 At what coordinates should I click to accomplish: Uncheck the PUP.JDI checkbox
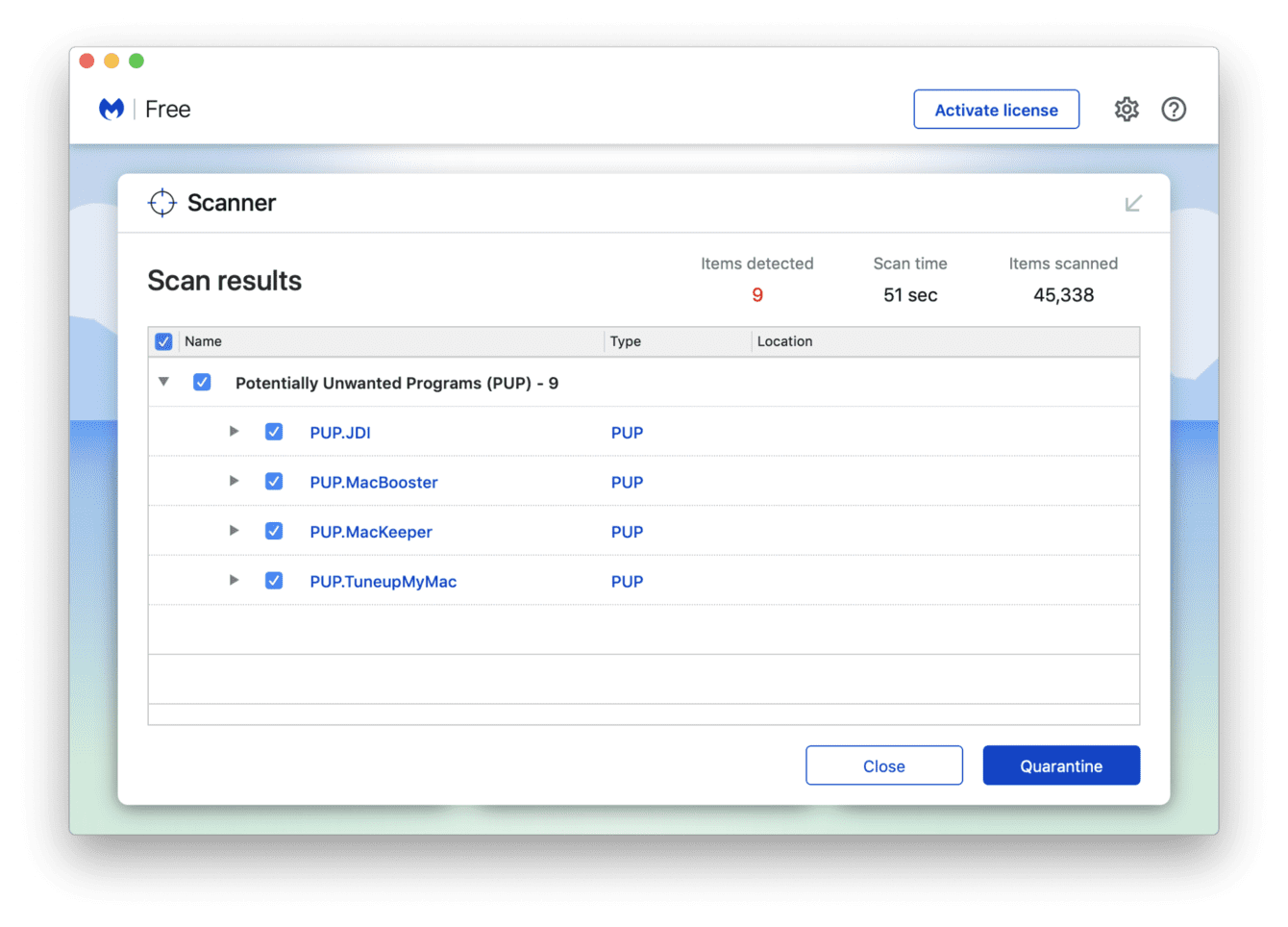pos(274,432)
